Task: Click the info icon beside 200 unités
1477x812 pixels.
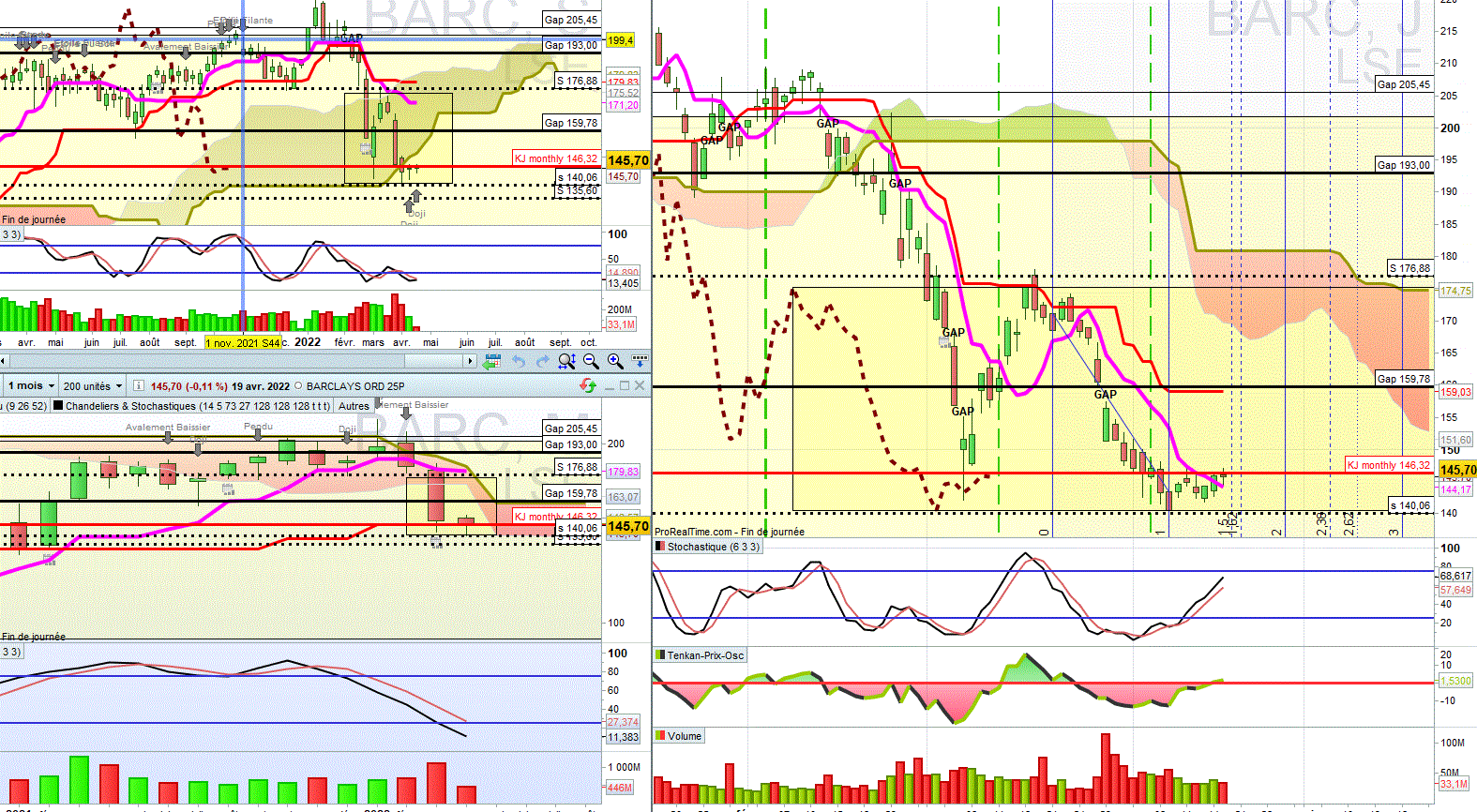Action: (138, 385)
